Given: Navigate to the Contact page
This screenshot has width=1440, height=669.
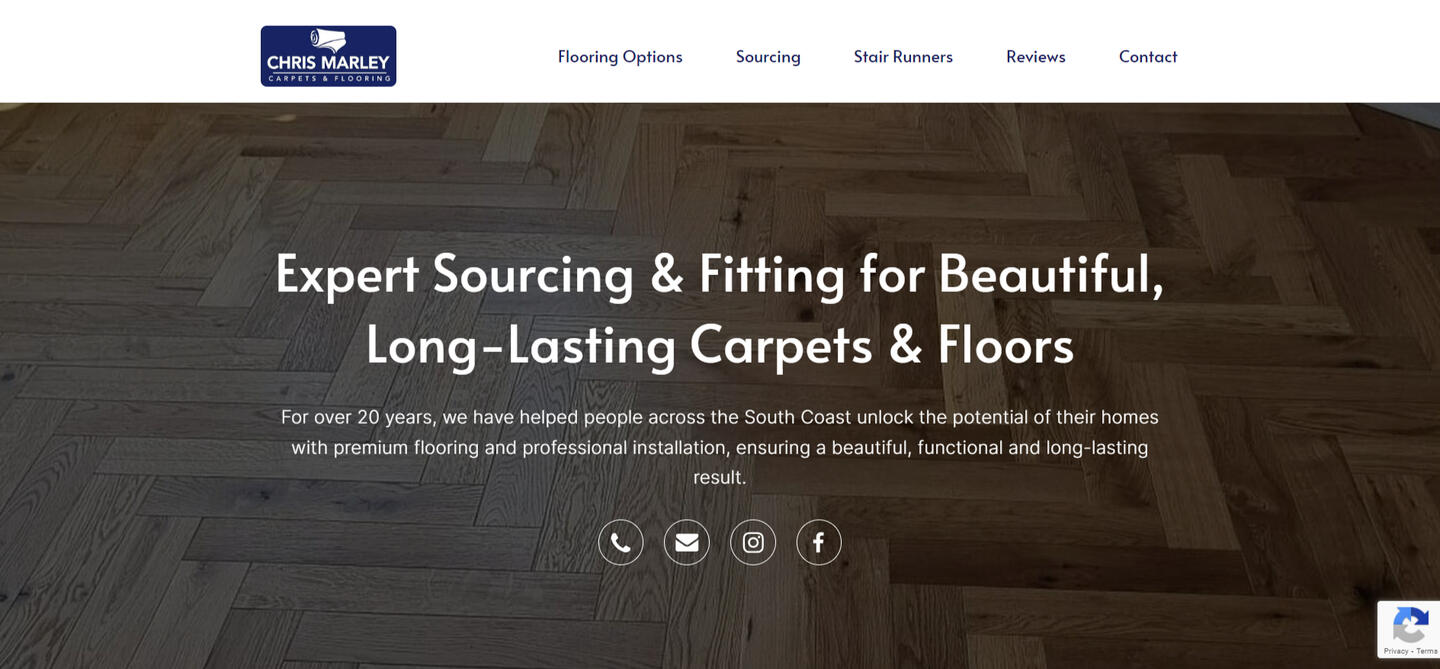Looking at the screenshot, I should (x=1148, y=57).
